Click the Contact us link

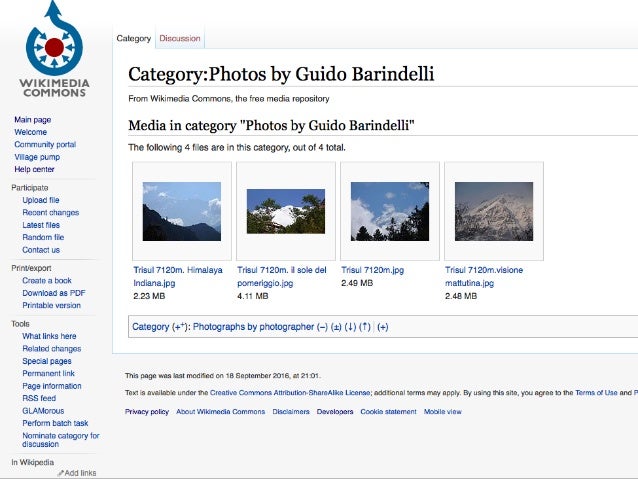coord(41,250)
